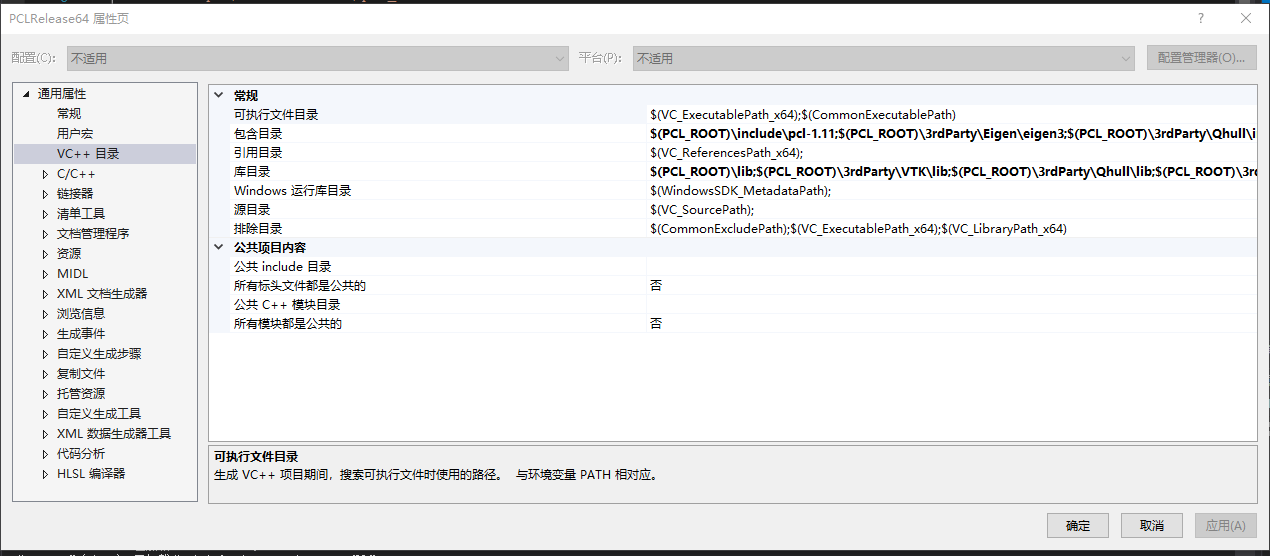Expand the 生成事件 node arrow
Viewport: 1270px width, 556px height.
coord(45,334)
